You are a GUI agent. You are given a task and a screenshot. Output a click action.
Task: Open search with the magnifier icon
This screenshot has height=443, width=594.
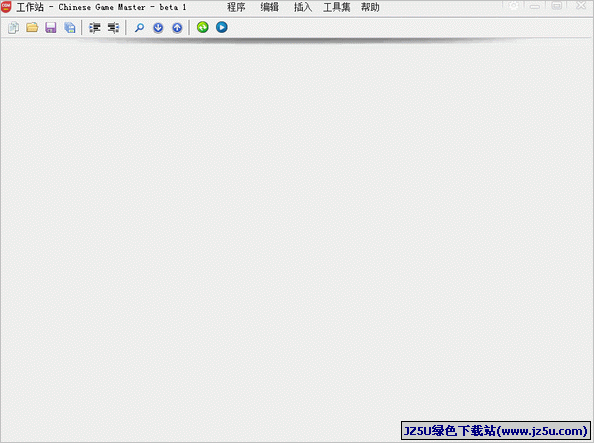pyautogui.click(x=139, y=28)
